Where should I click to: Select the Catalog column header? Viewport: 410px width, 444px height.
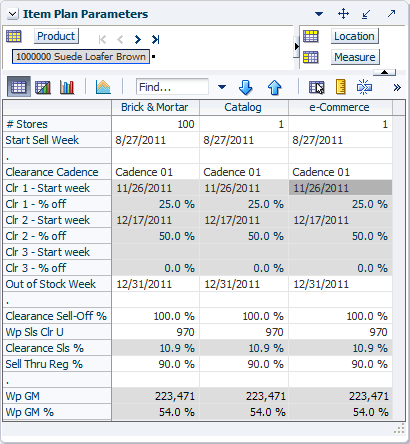(243, 107)
